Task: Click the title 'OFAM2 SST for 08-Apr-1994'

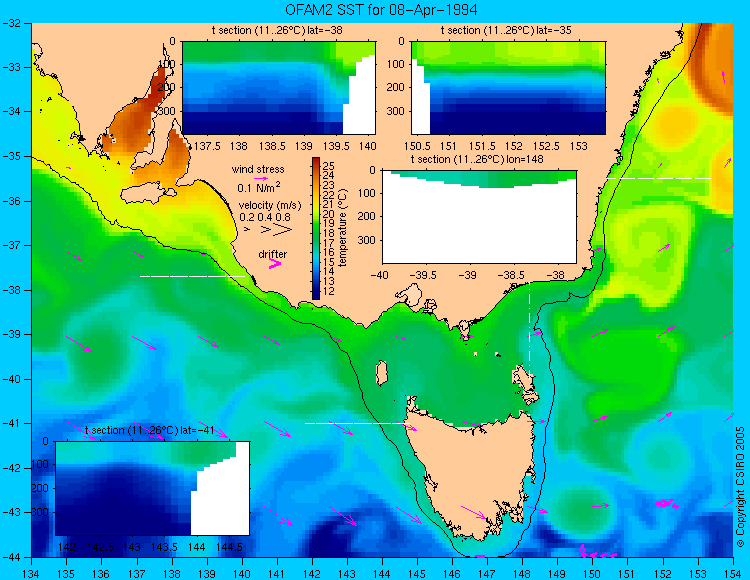Action: 381,9
